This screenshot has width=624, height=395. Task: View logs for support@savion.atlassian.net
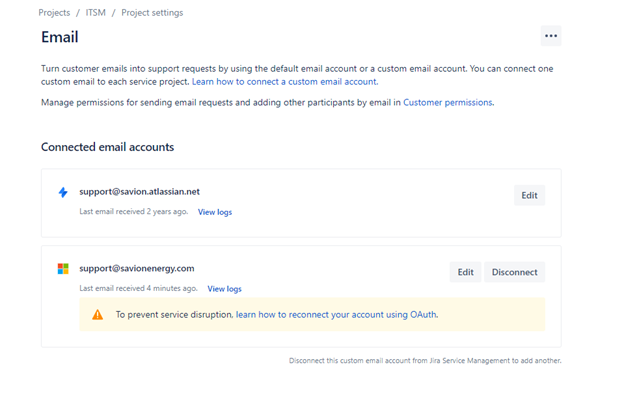pos(215,212)
